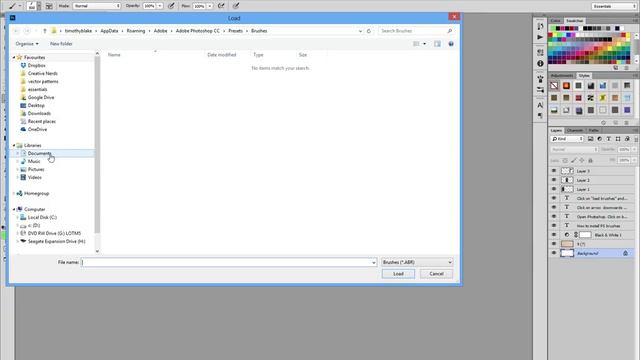This screenshot has width=640, height=360.
Task: Open the Brush tool preset picker
Action: 15,6
